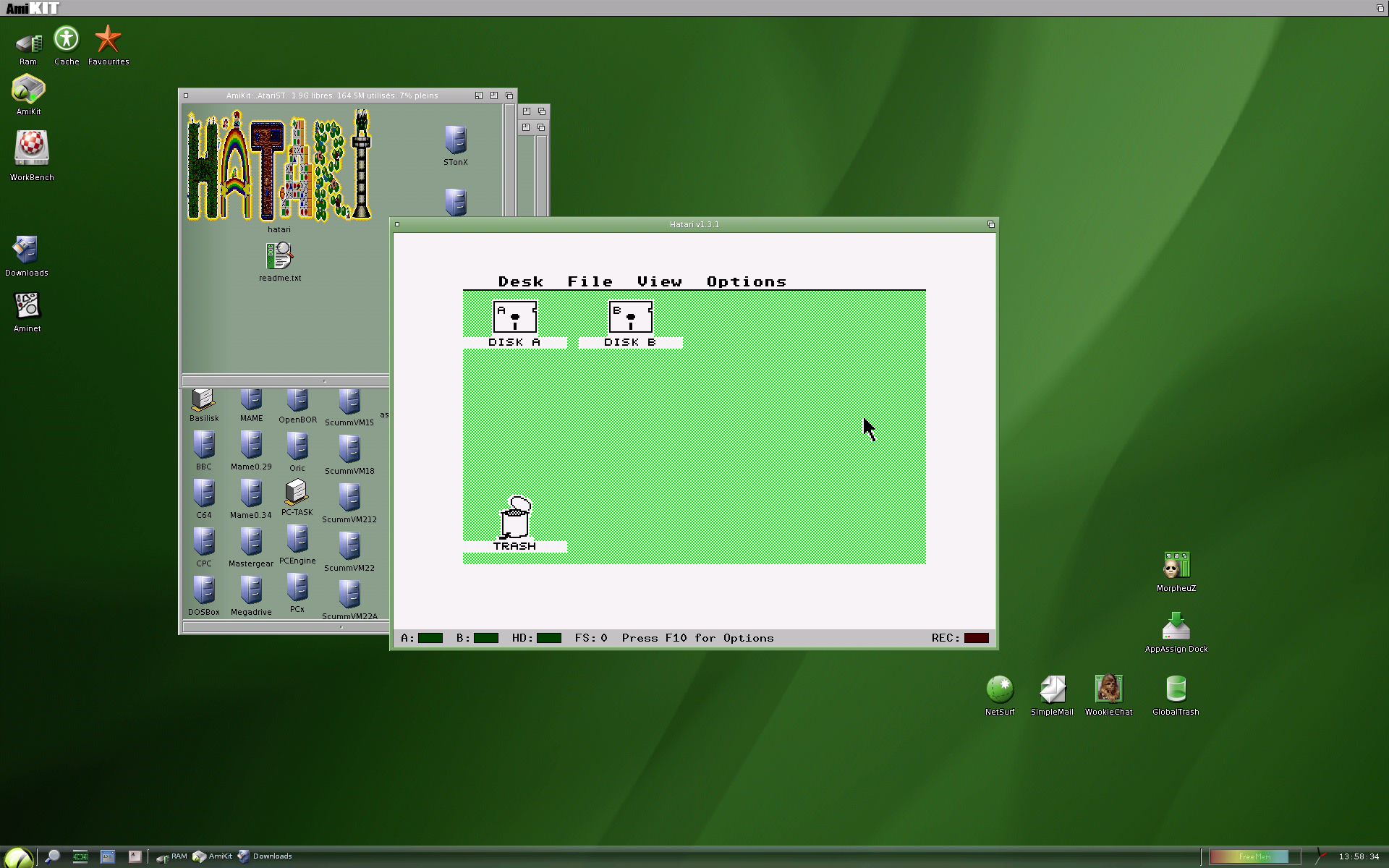The width and height of the screenshot is (1389, 868).
Task: Click the AtariST window vertical scrollbar
Action: [x=509, y=161]
